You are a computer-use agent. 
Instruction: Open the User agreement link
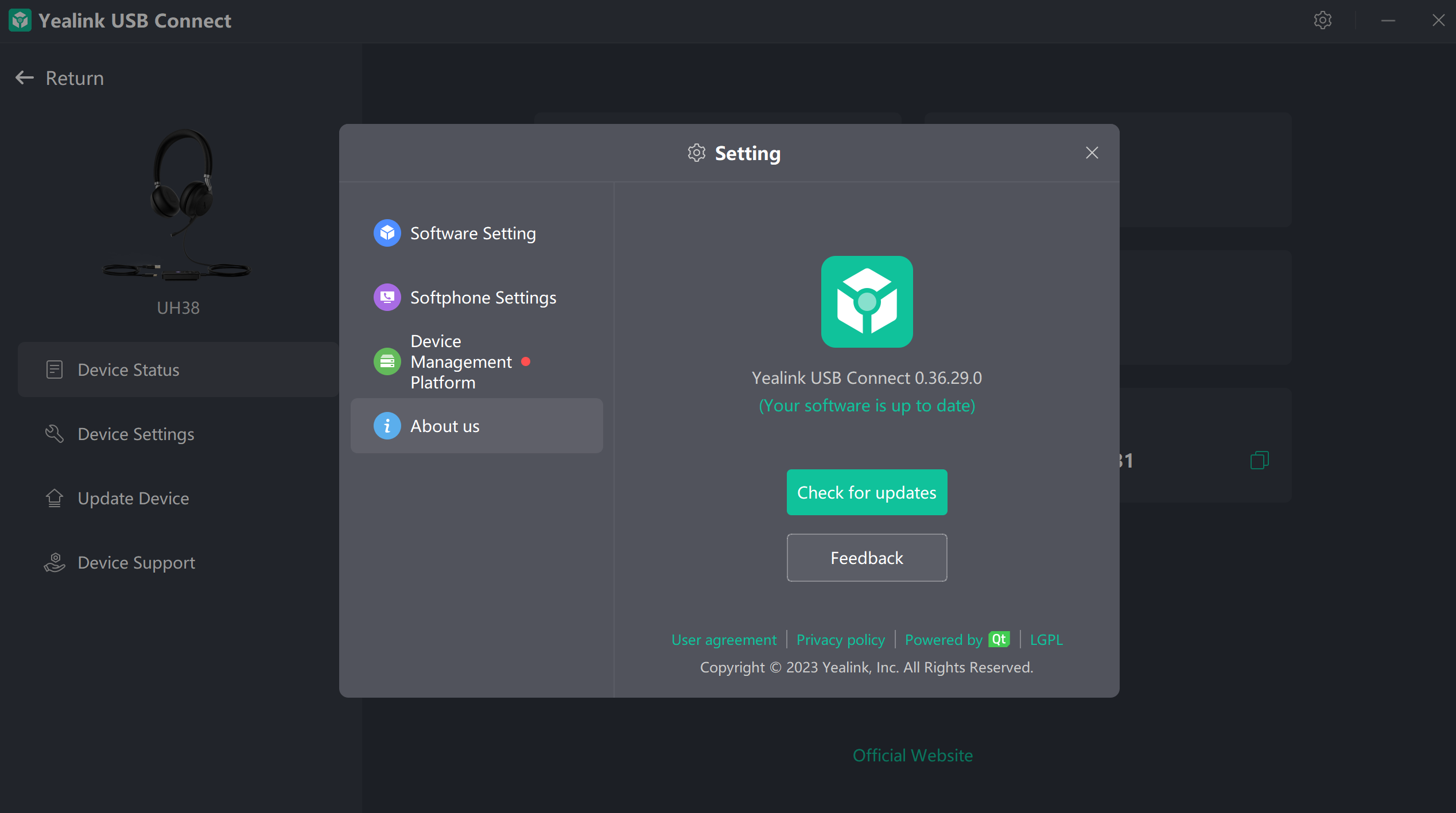[x=724, y=639]
